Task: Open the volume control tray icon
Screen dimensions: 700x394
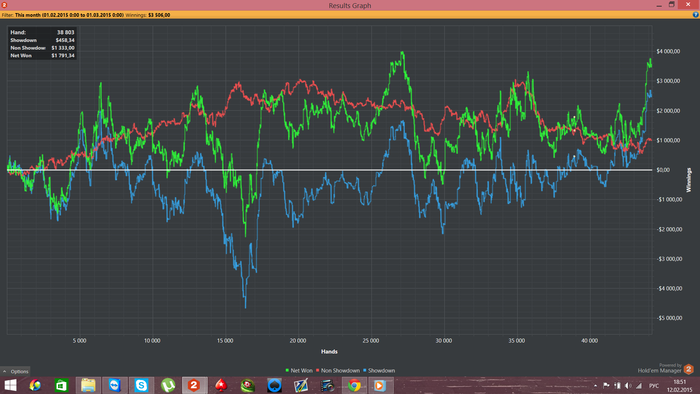Action: (628, 386)
